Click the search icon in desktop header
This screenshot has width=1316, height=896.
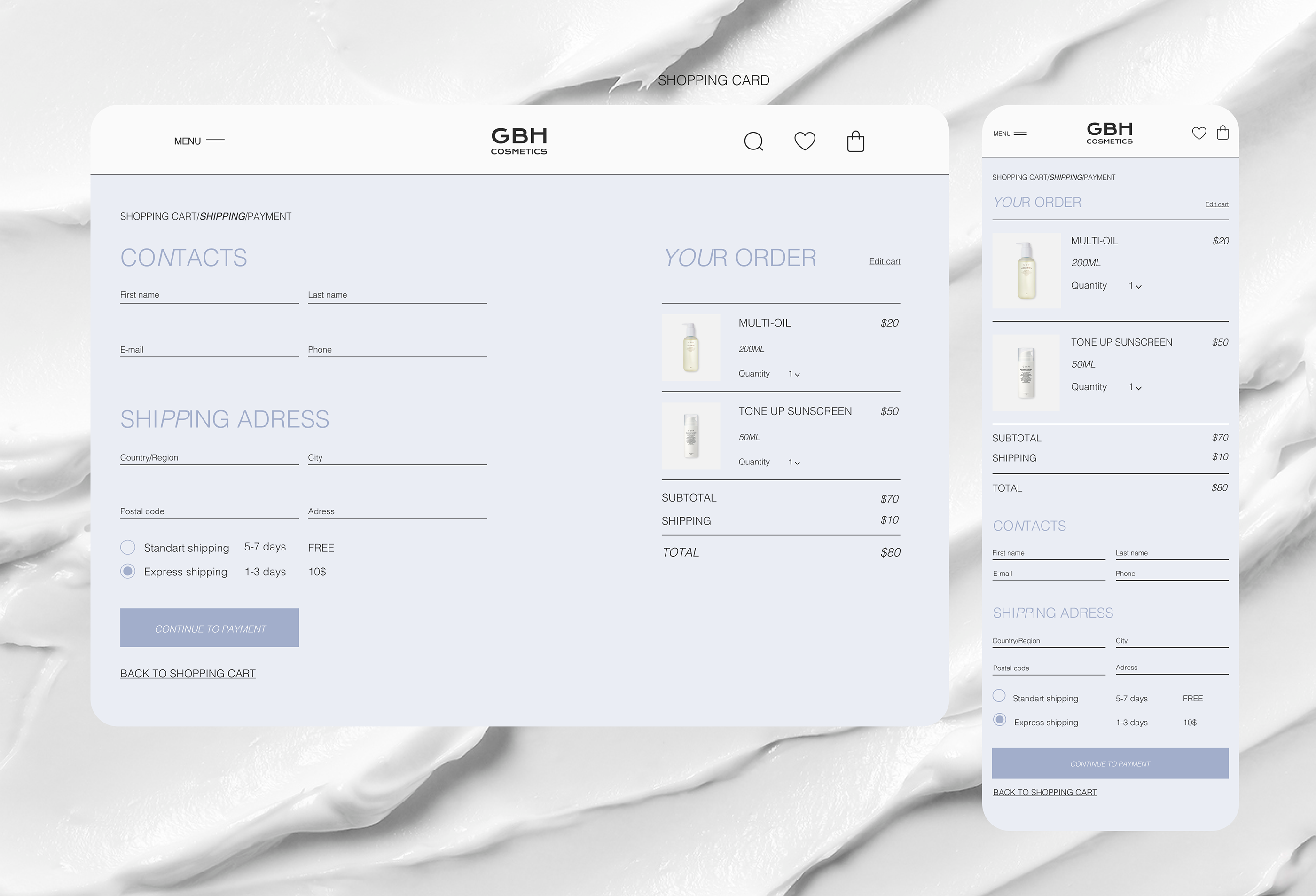pyautogui.click(x=753, y=141)
